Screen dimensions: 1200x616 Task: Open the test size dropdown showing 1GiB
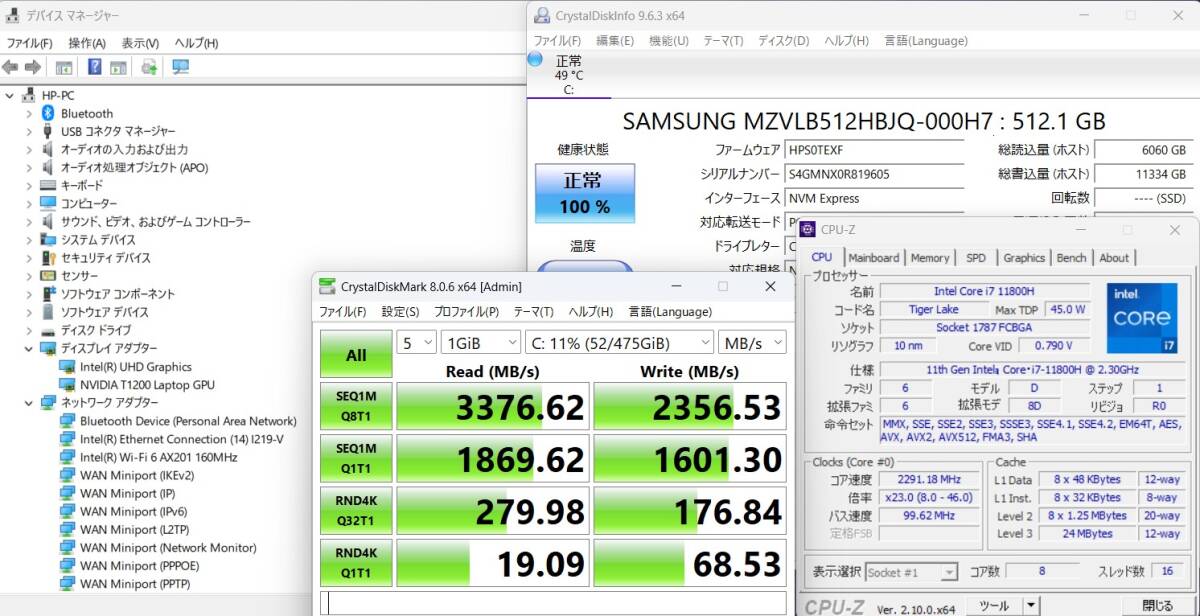tap(480, 342)
